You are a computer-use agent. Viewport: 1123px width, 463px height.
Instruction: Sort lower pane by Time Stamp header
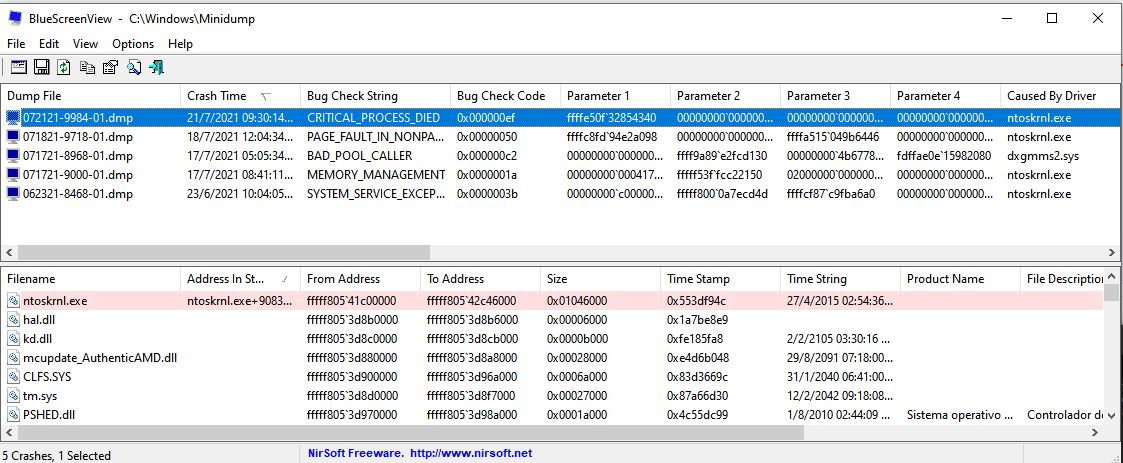720,279
